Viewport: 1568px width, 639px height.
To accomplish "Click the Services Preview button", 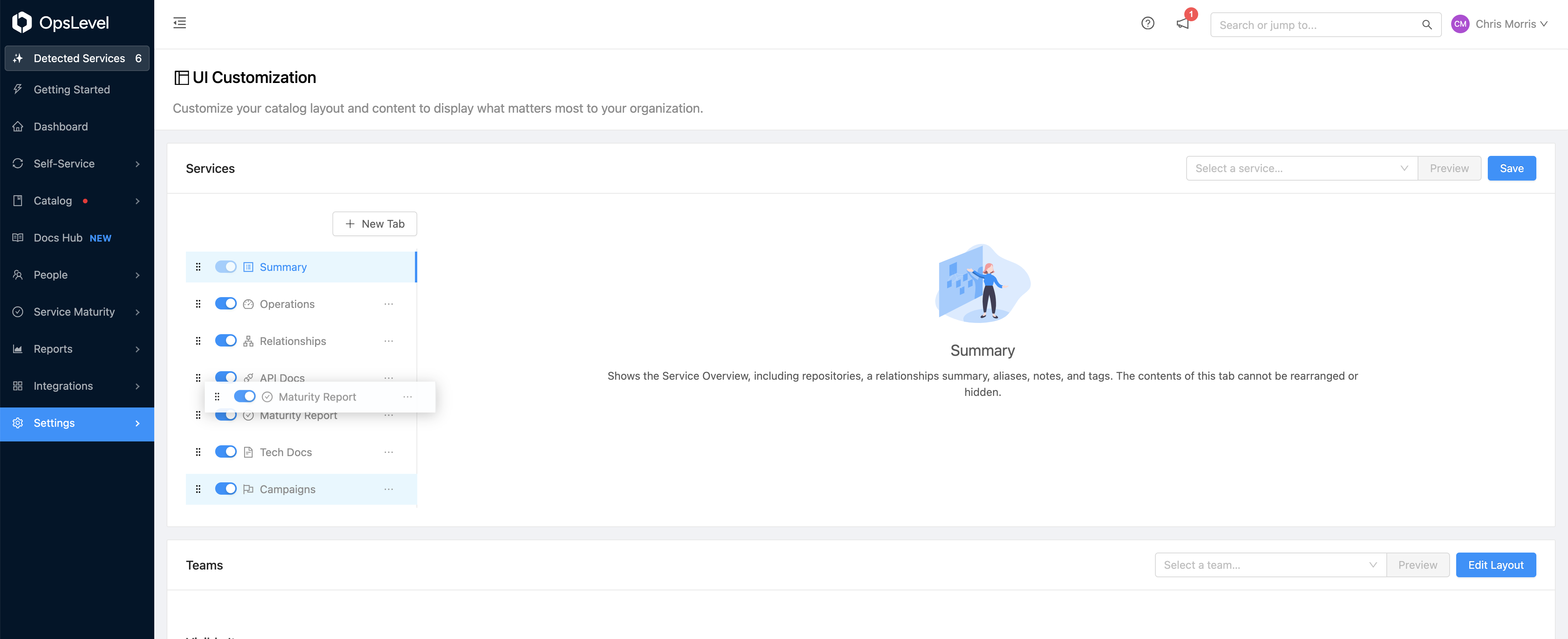I will coord(1449,168).
